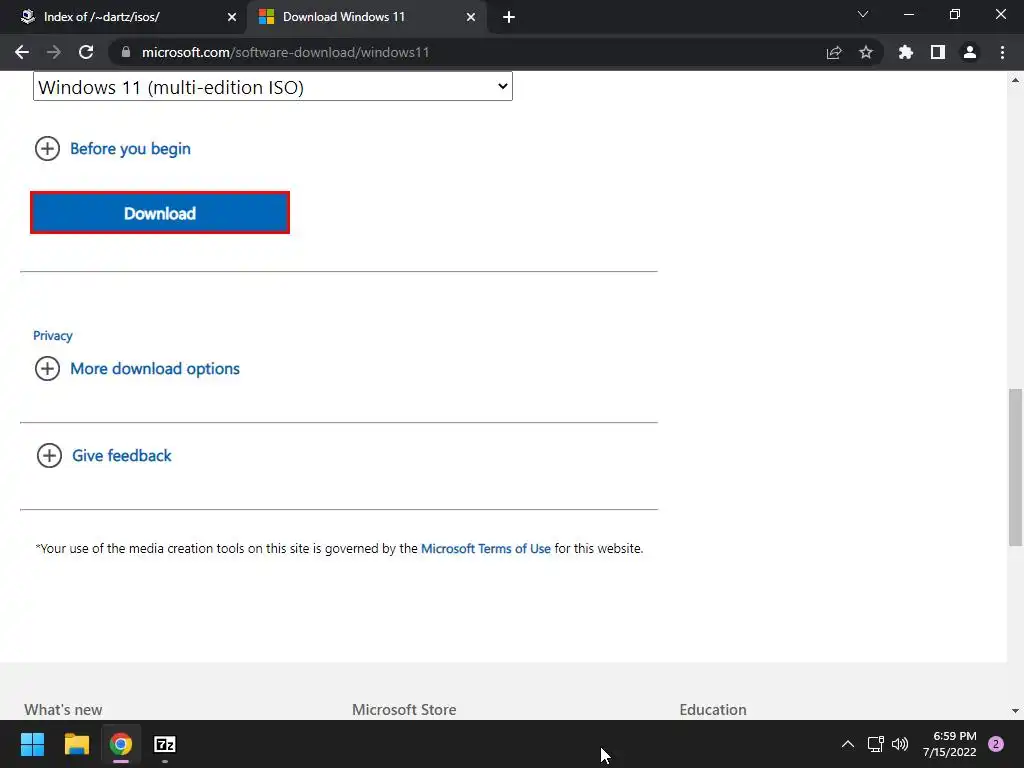Viewport: 1024px width, 768px height.
Task: Close the 'Download Windows 11' tab
Action: (x=471, y=17)
